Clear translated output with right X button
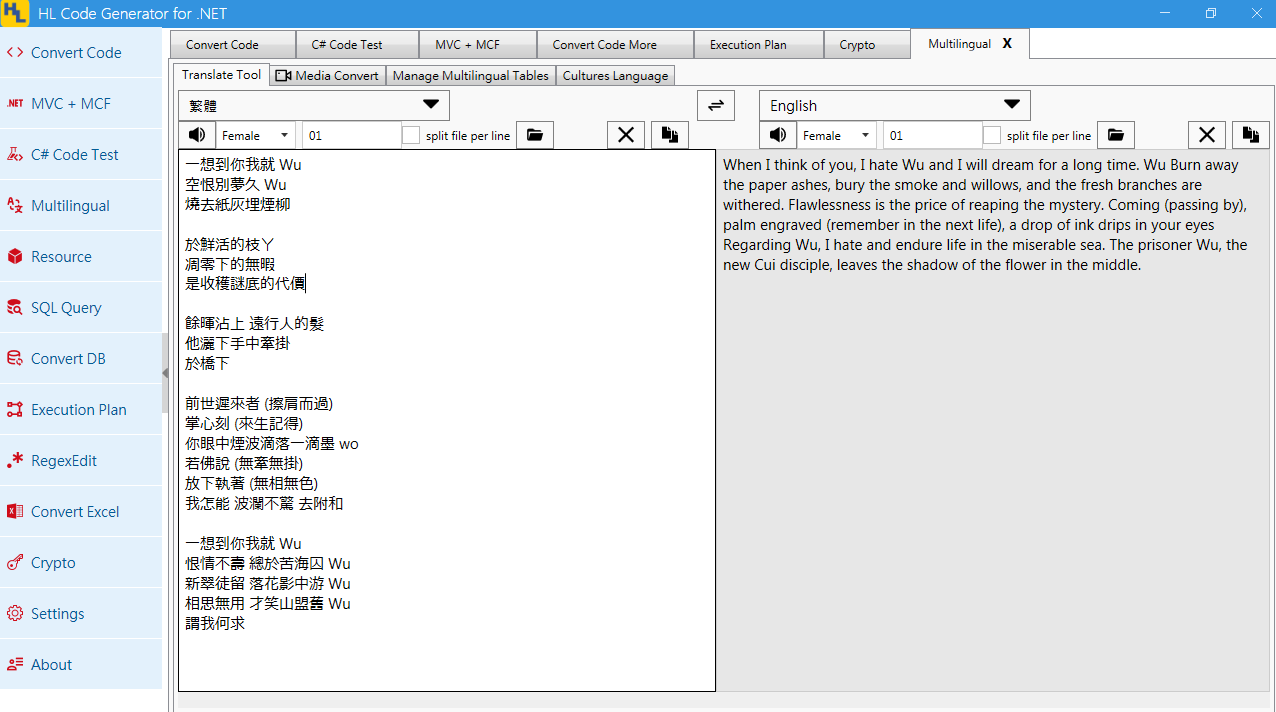Image resolution: width=1276 pixels, height=712 pixels. [x=1207, y=135]
